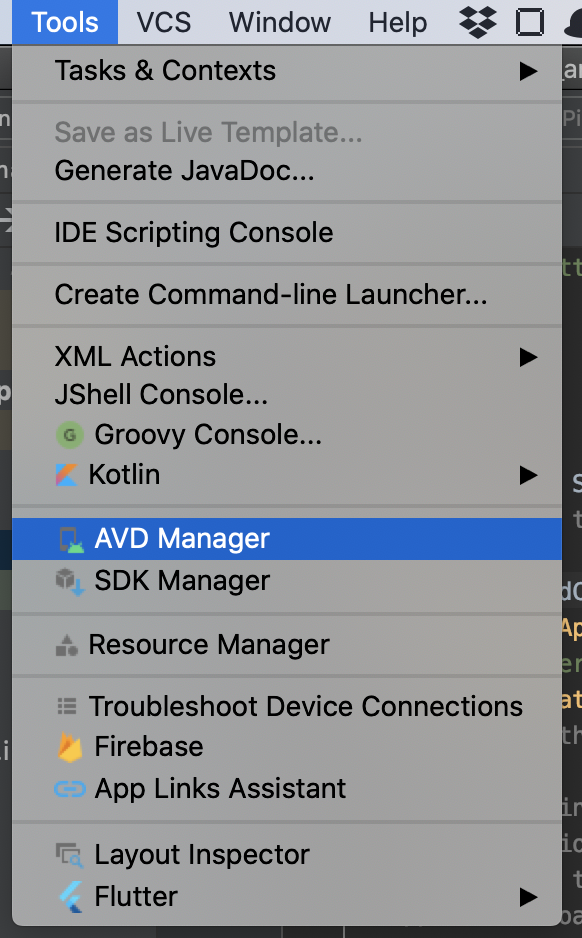Open the Dropbox menu bar icon
Viewport: 582px width, 938px height.
pyautogui.click(x=478, y=22)
